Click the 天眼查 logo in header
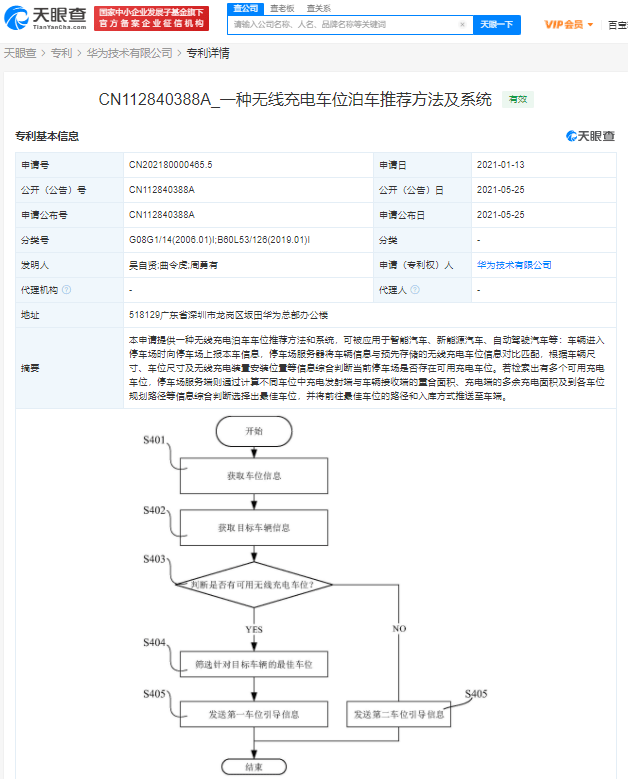This screenshot has height=779, width=628. (43, 18)
